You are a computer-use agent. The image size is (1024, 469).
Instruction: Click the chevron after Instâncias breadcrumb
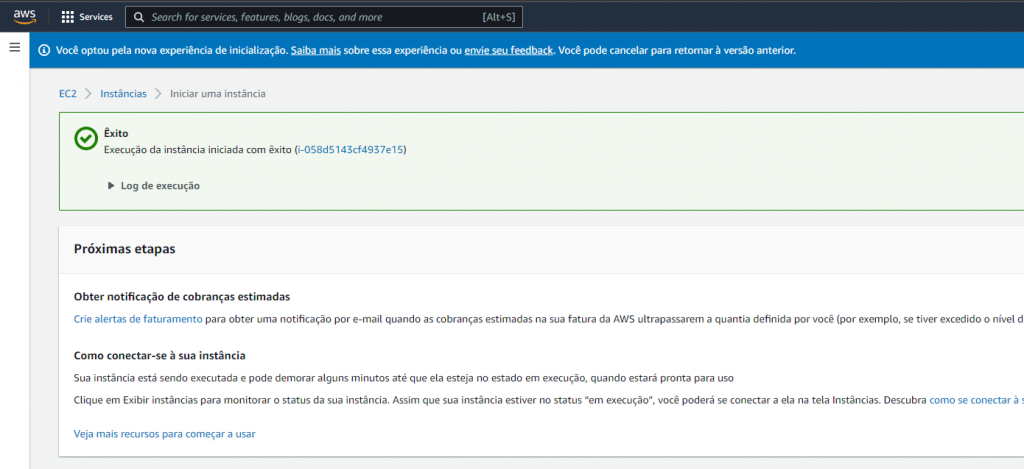158,94
